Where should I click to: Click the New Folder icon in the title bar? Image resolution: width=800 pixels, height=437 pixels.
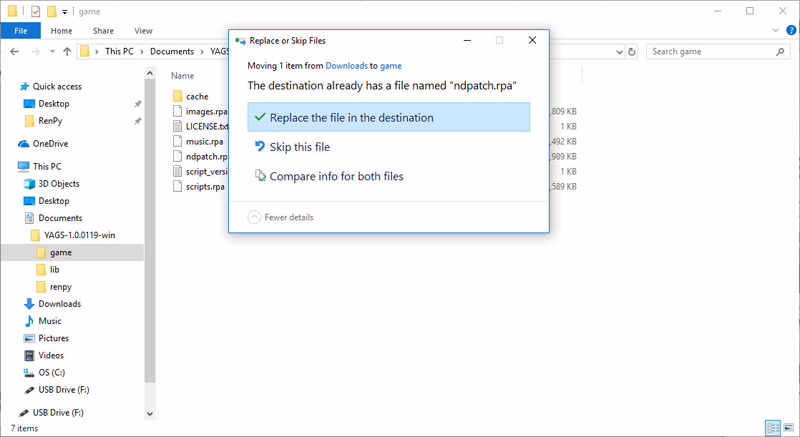click(x=51, y=11)
